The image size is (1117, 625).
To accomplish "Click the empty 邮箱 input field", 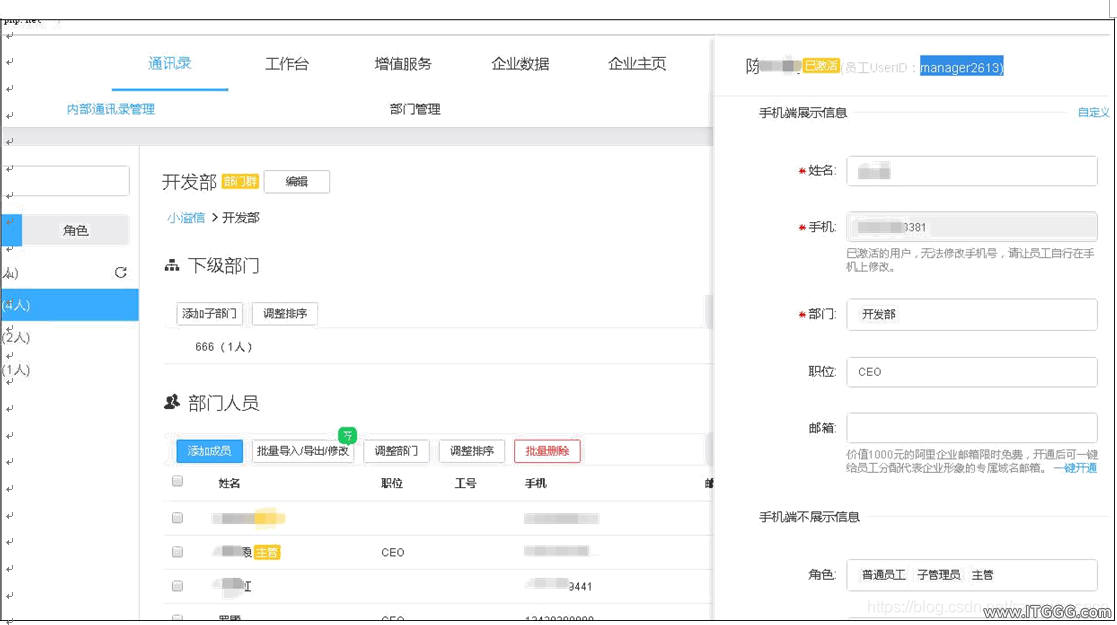I will [x=972, y=428].
